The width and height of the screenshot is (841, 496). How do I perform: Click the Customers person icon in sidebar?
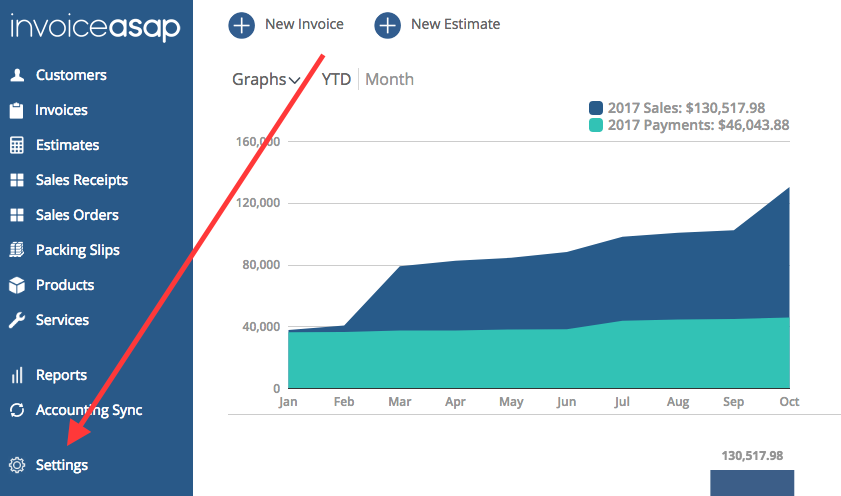pyautogui.click(x=16, y=75)
